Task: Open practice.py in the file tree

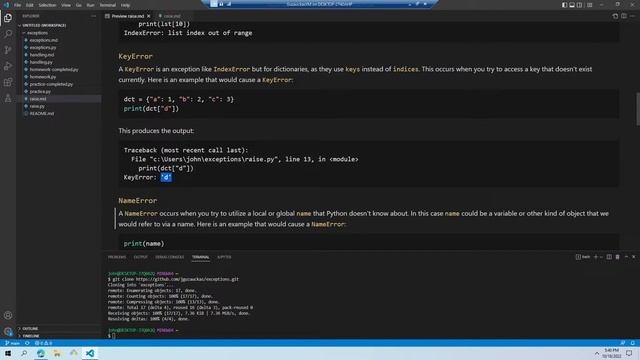Action: pos(40,91)
